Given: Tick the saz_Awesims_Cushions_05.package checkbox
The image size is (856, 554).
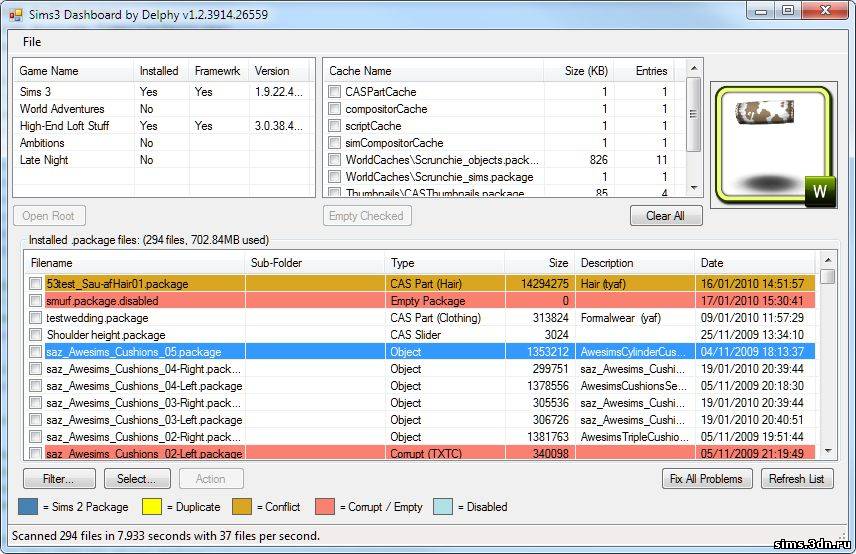Looking at the screenshot, I should click(35, 352).
